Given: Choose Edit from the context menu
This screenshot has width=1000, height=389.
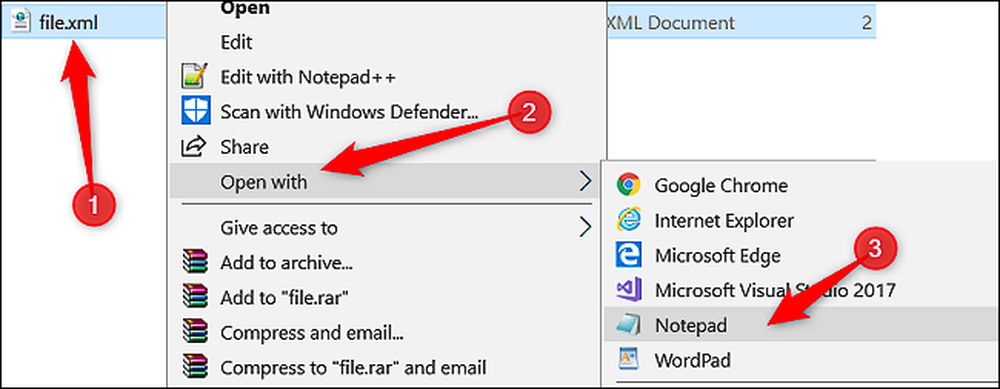Looking at the screenshot, I should click(237, 43).
